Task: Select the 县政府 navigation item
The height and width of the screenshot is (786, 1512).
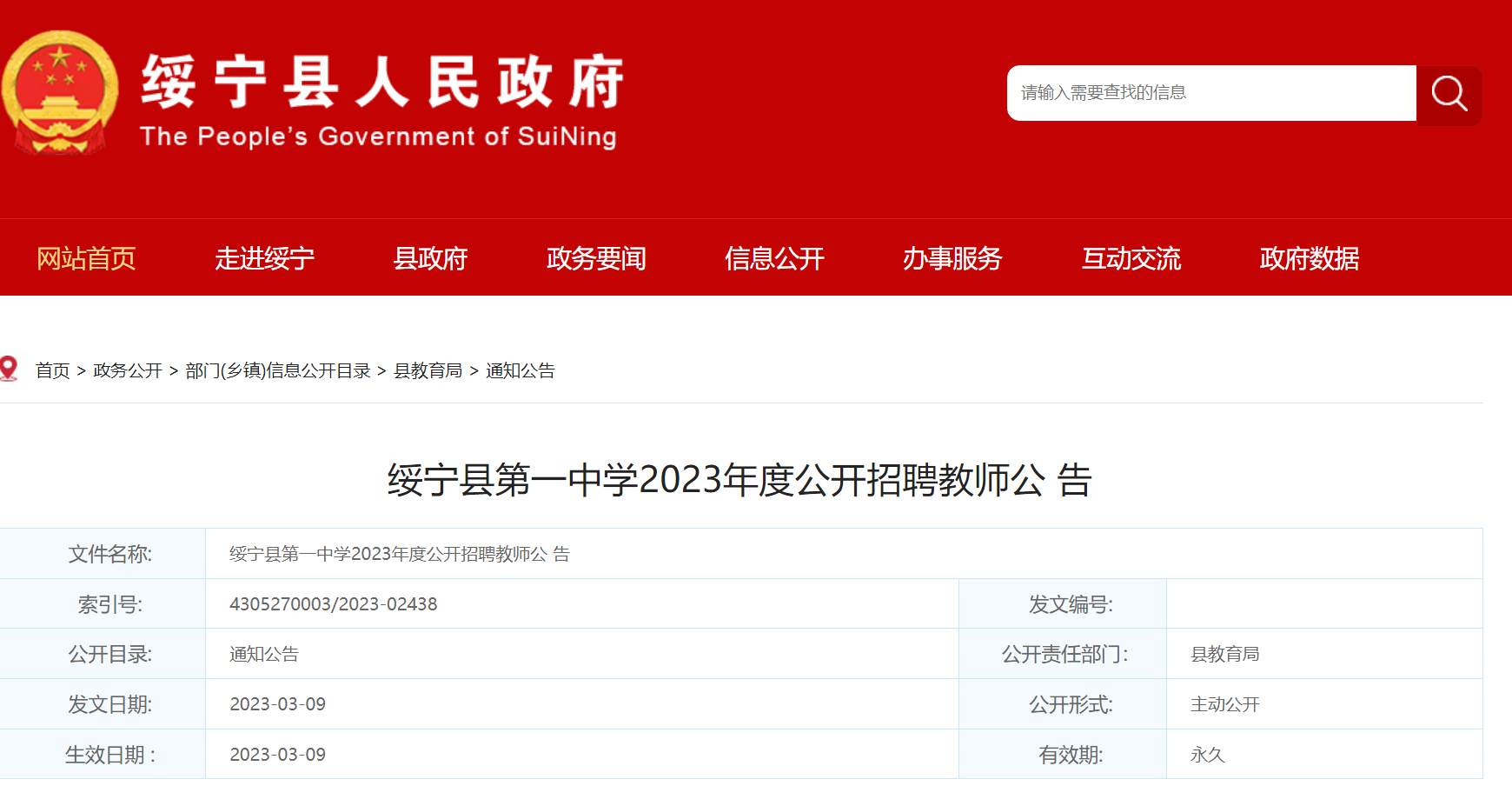Action: click(x=430, y=258)
